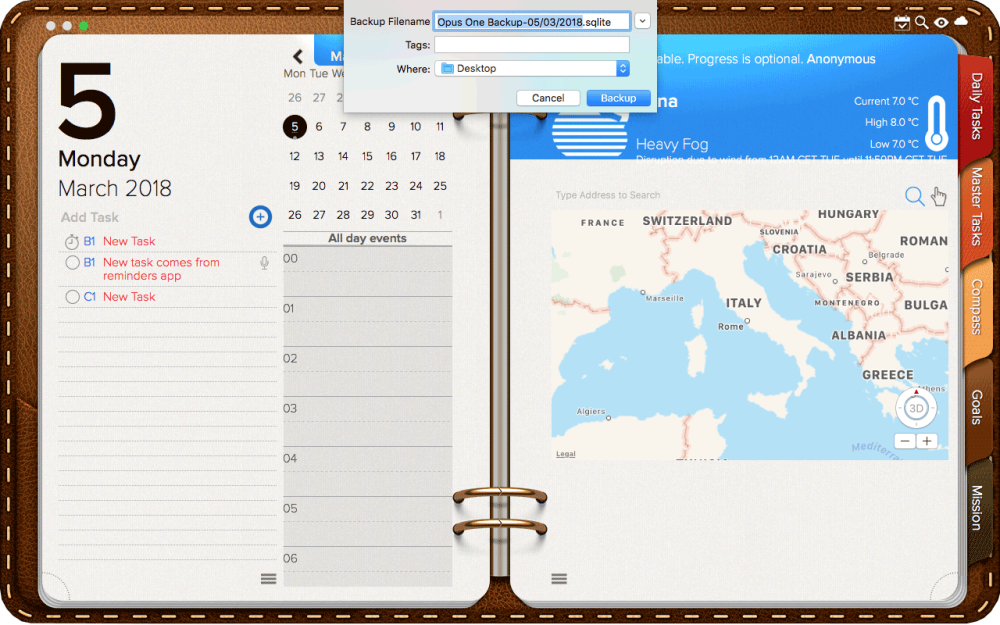Switch to the Compass tab

tap(976, 307)
